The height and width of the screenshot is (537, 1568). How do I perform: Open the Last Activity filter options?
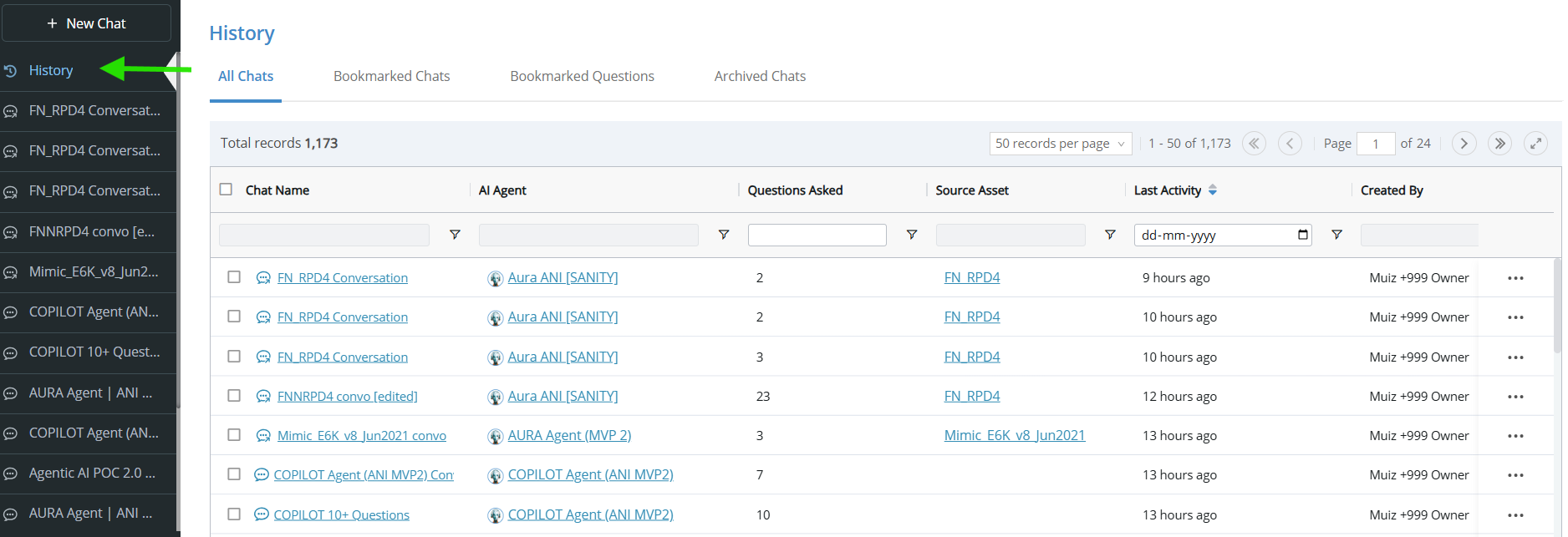point(1336,236)
